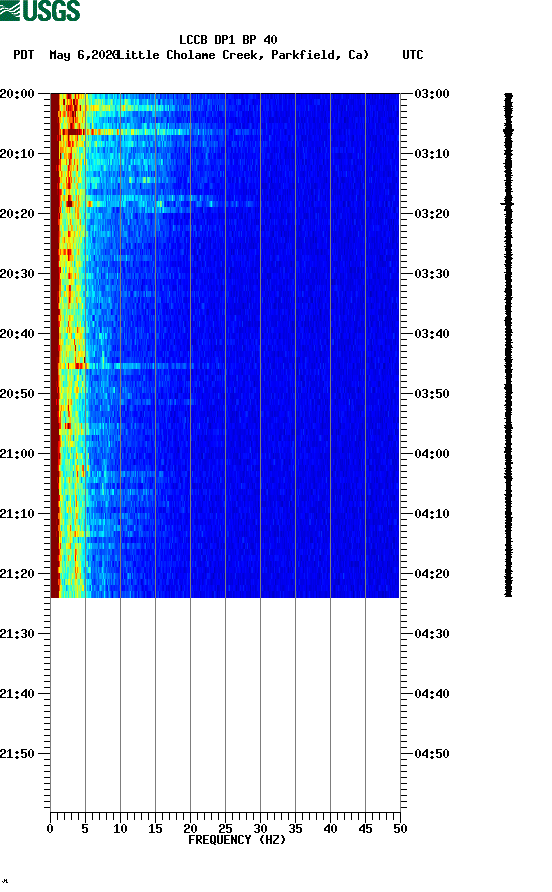552x892 pixels.
Task: Click the '03:20' UTC time label
Action: coord(432,214)
